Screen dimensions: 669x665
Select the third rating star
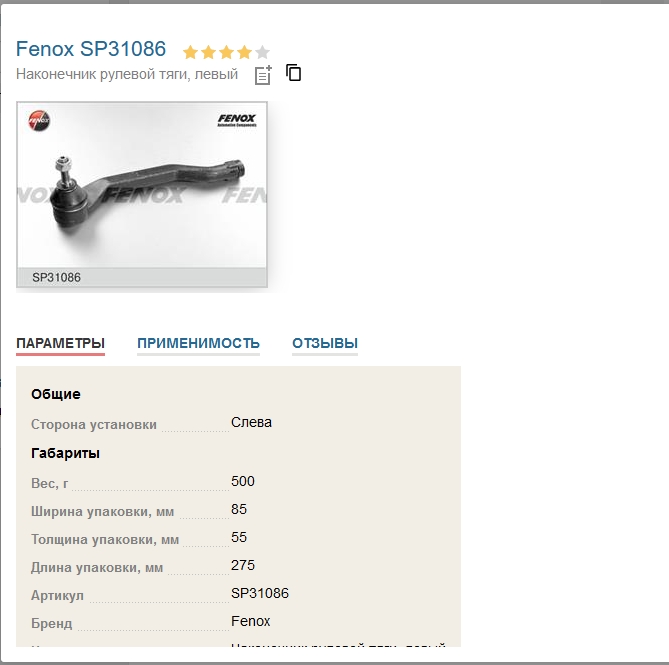coord(226,52)
